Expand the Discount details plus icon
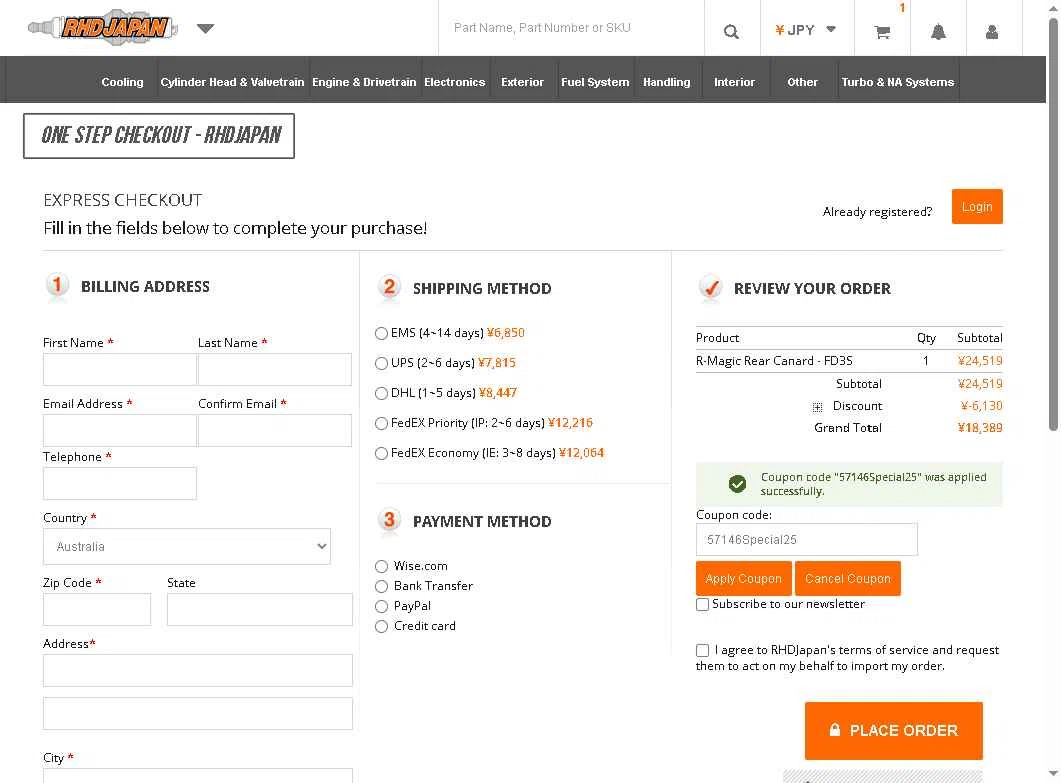 click(817, 407)
